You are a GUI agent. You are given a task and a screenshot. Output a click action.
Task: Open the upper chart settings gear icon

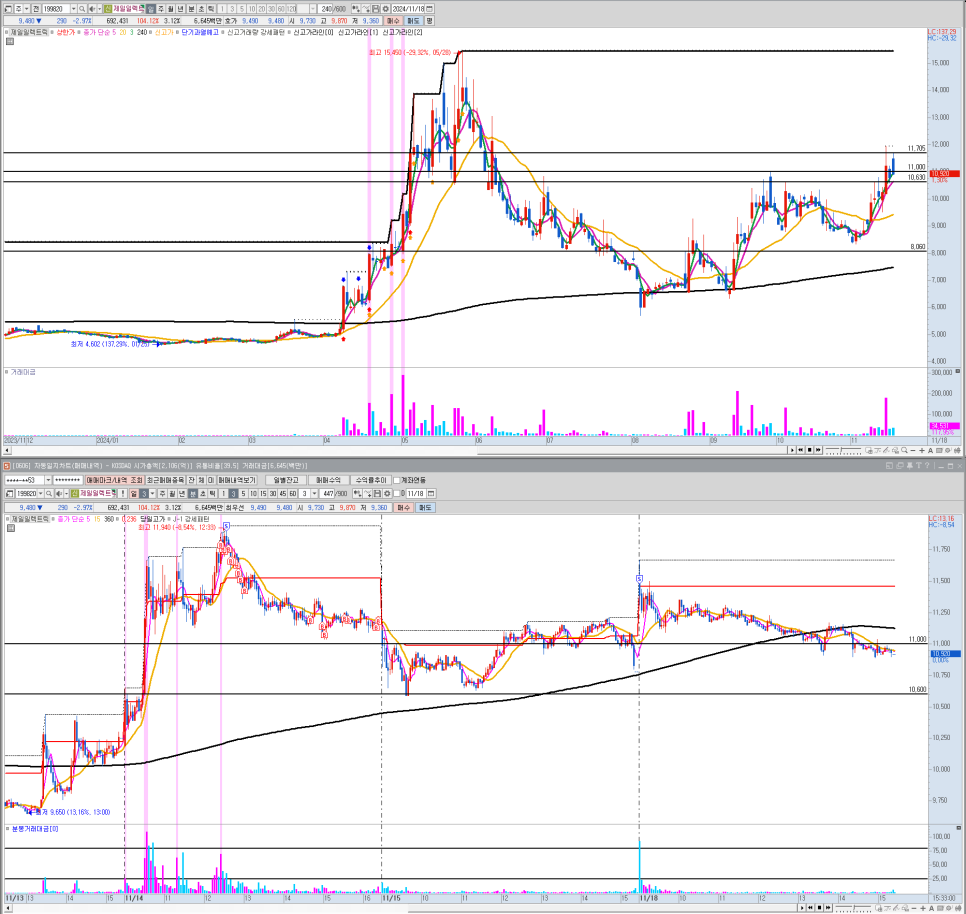pos(386,9)
